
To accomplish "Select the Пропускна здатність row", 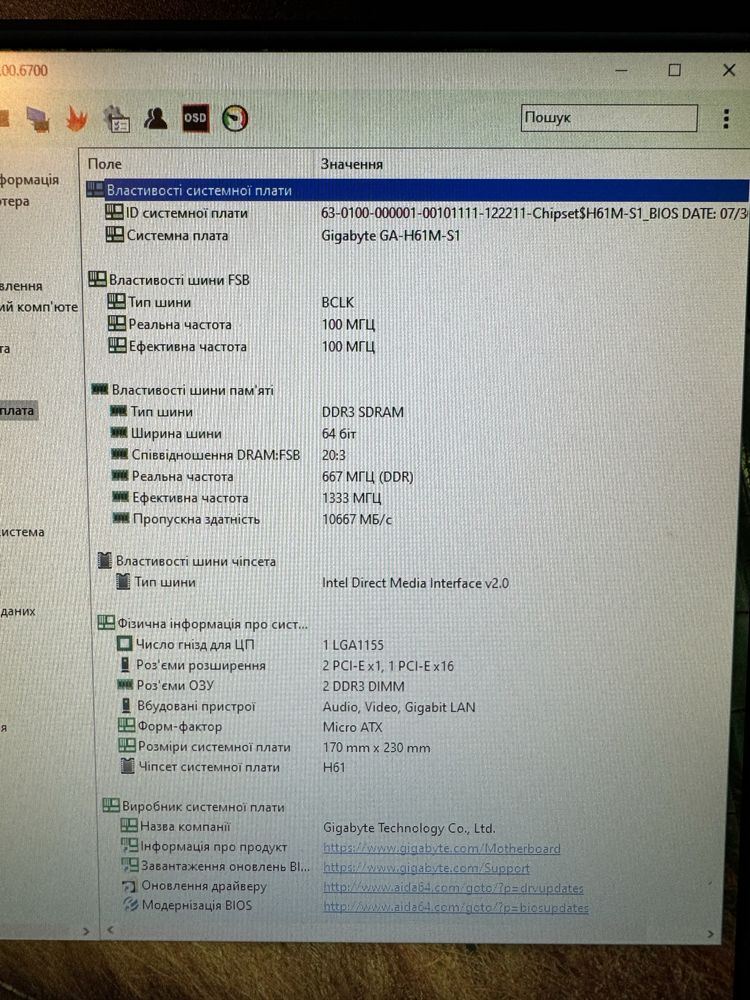I will [x=252, y=520].
